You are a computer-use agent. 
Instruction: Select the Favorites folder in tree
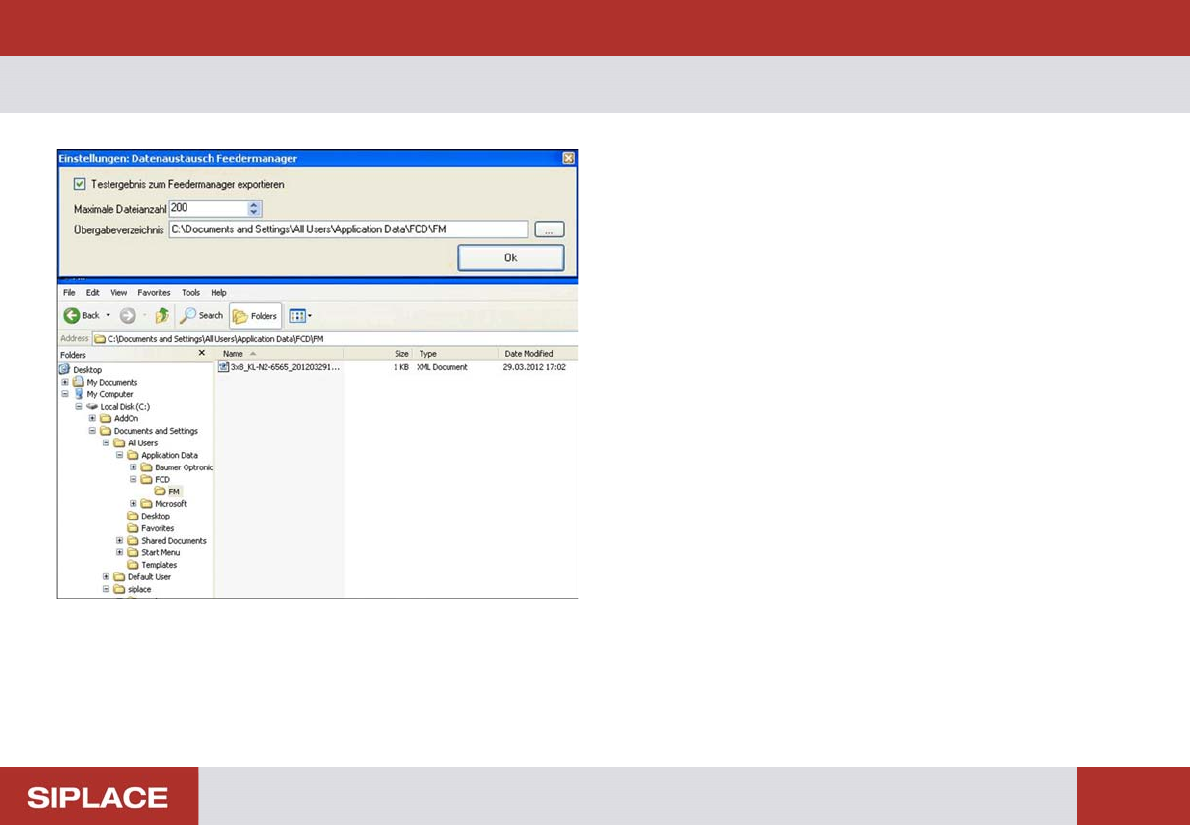coord(158,528)
